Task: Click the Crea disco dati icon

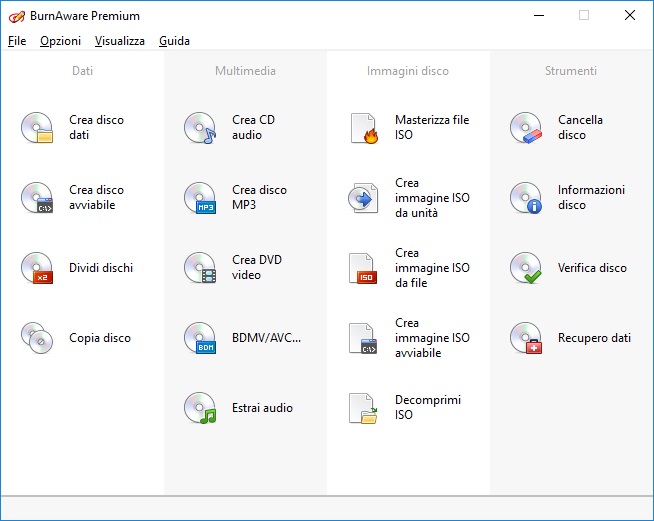Action: pyautogui.click(x=37, y=128)
